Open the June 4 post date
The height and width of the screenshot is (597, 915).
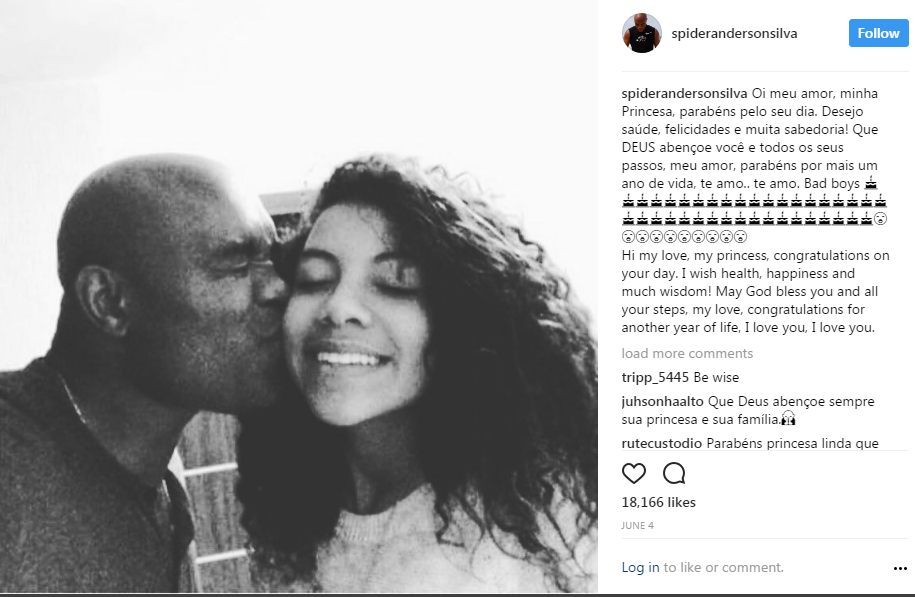coord(637,526)
